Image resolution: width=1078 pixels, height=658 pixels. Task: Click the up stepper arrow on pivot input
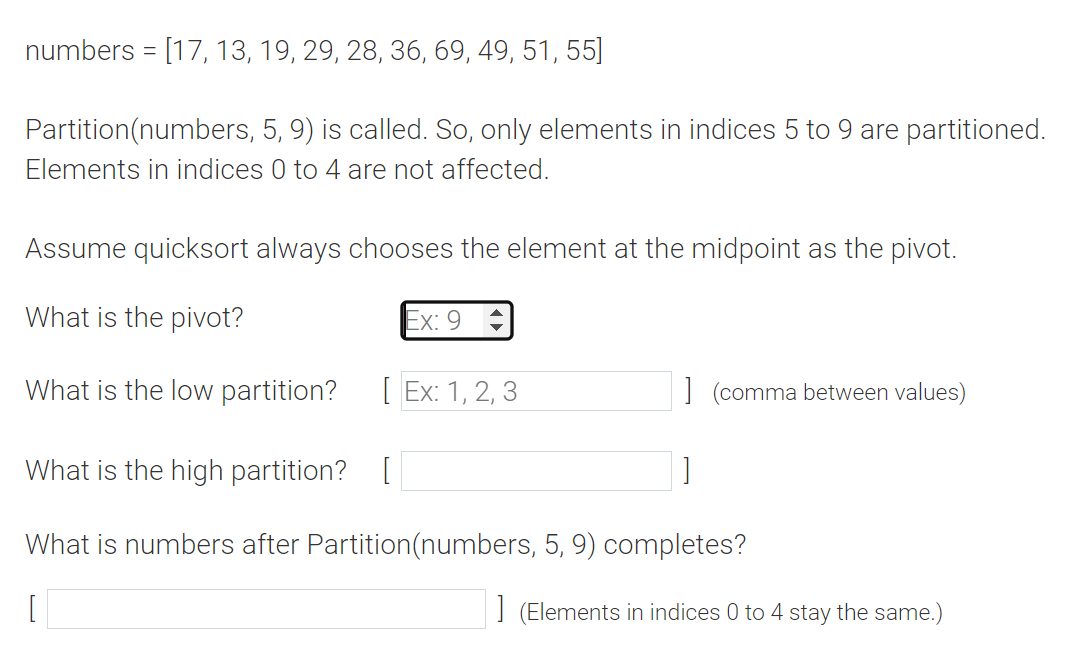tap(497, 313)
